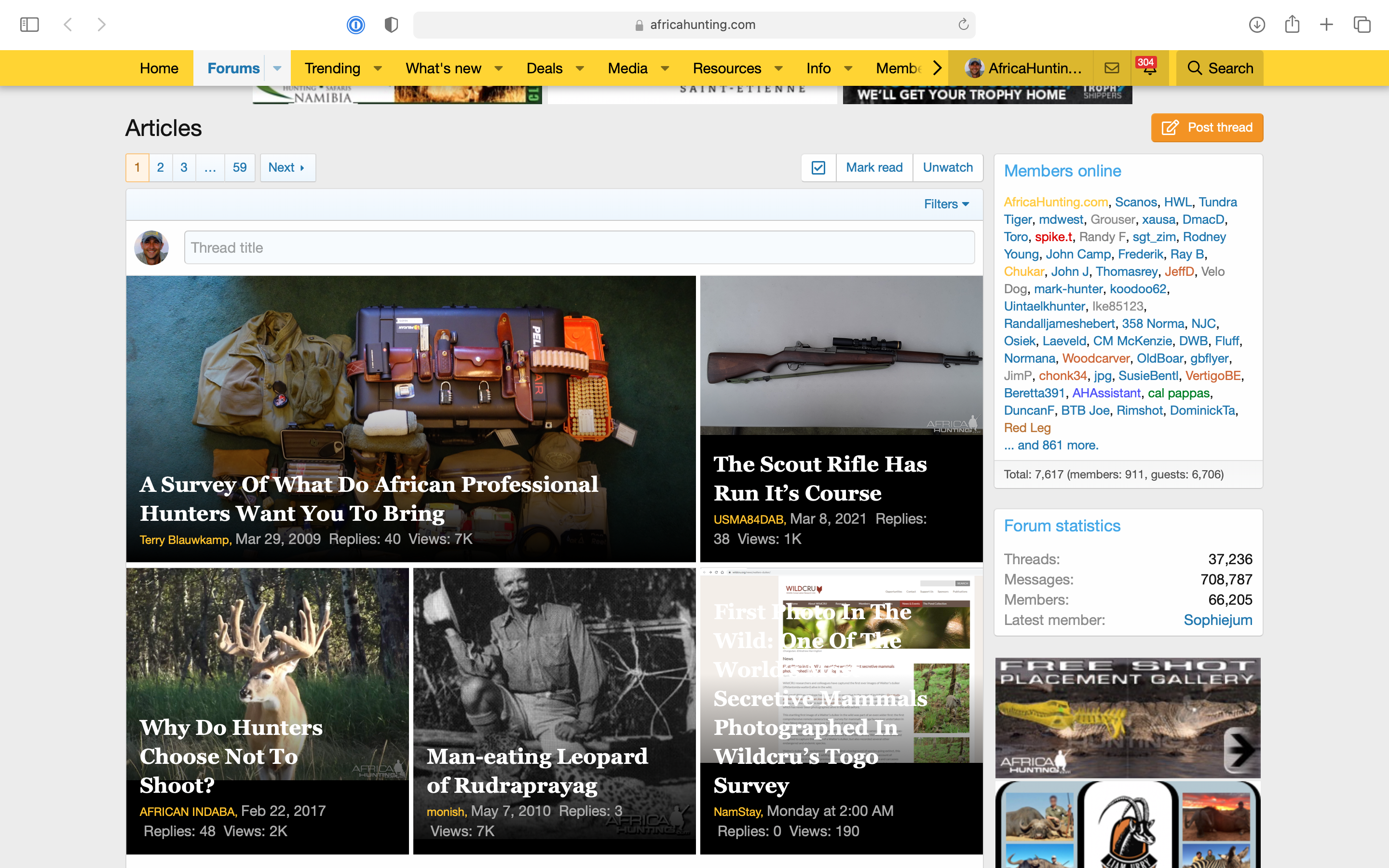Click the lock icon in the address bar
This screenshot has width=1389, height=868.
click(x=639, y=25)
